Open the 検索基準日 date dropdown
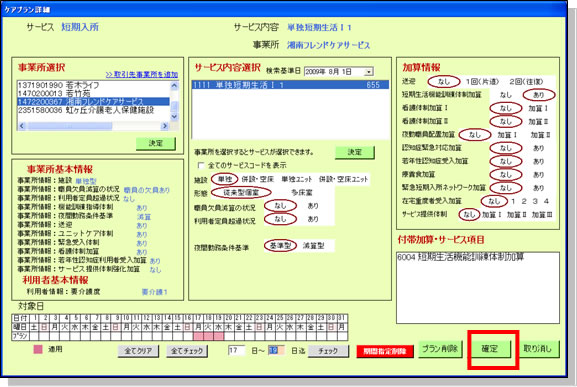Viewport: 577px width, 387px height. tap(369, 71)
